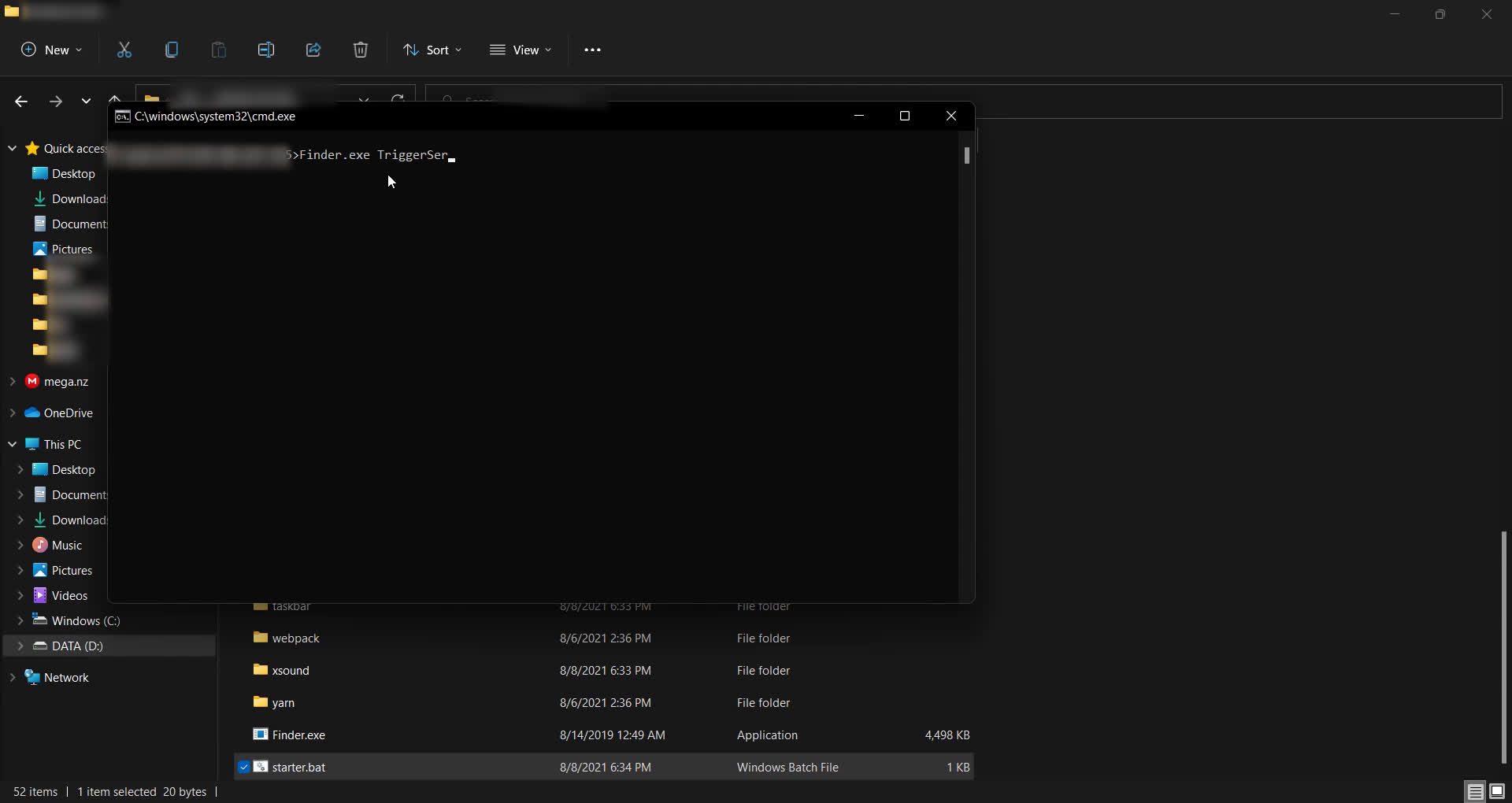The height and width of the screenshot is (803, 1512).
Task: Click the Cut scissors icon in toolbar
Action: [x=124, y=50]
